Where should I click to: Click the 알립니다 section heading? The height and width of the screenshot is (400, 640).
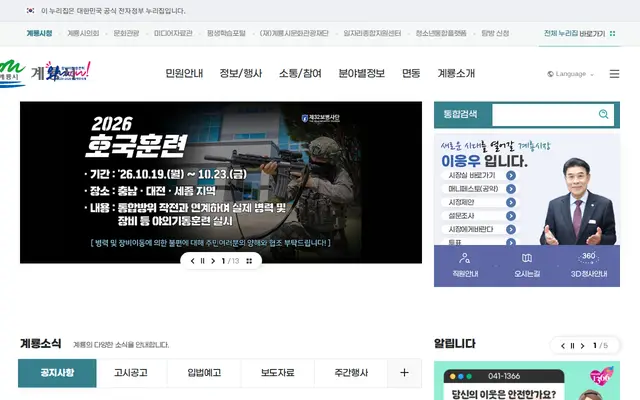pos(455,344)
